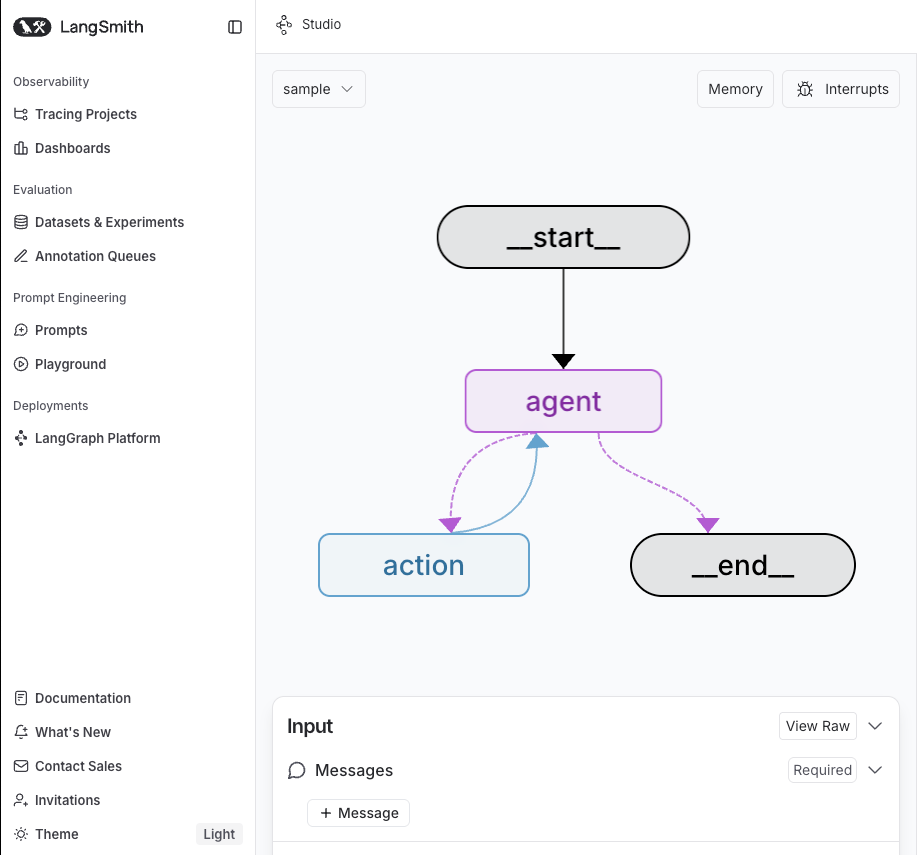Open the Interrupts settings

tap(840, 89)
